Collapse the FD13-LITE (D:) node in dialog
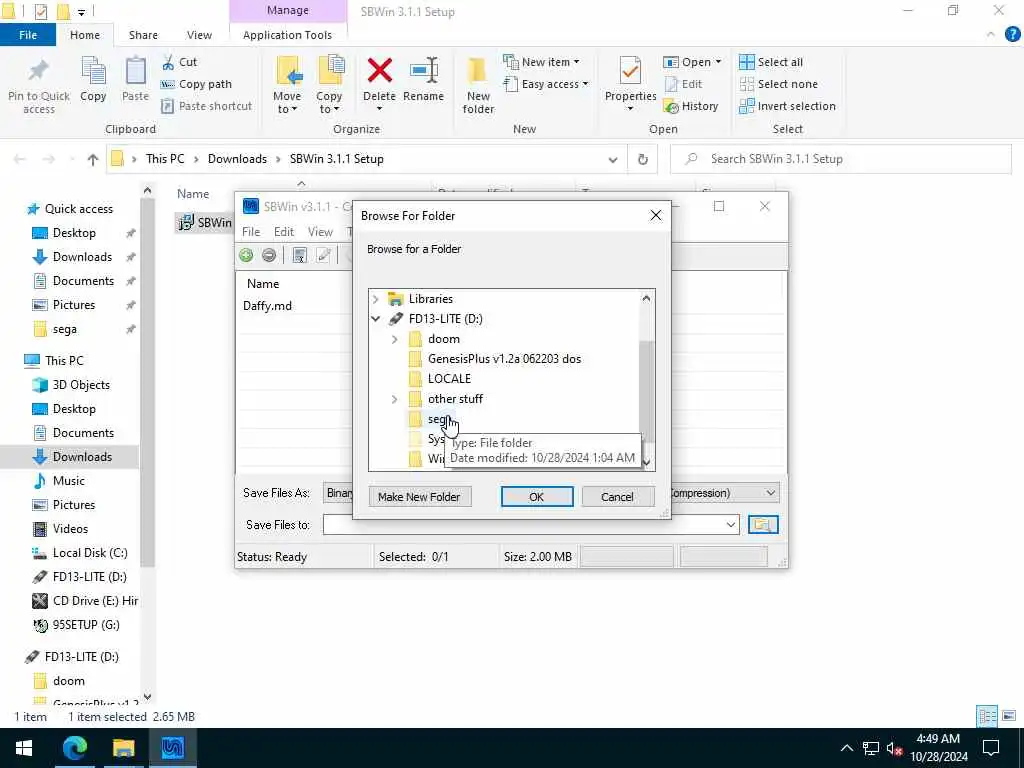The height and width of the screenshot is (768, 1024). click(376, 319)
